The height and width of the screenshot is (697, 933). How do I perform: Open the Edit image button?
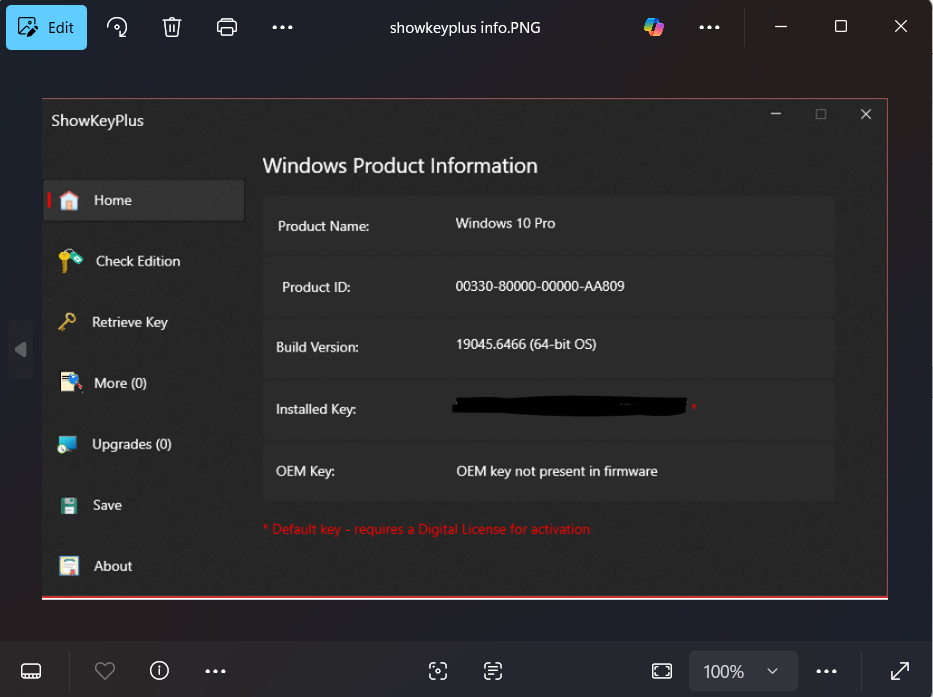click(46, 27)
